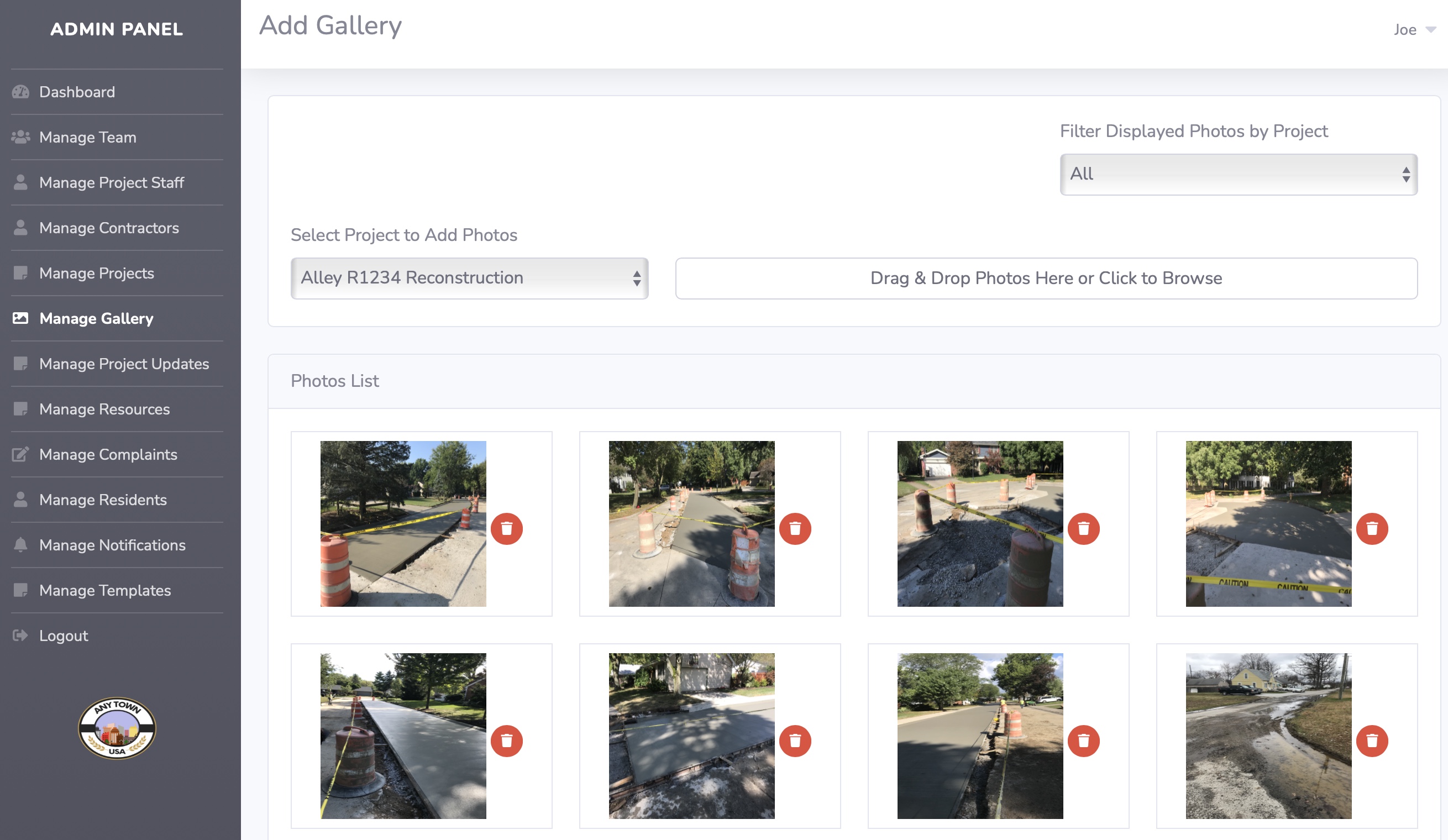
Task: Delete the fourth photo with caution tape
Action: pos(1372,528)
